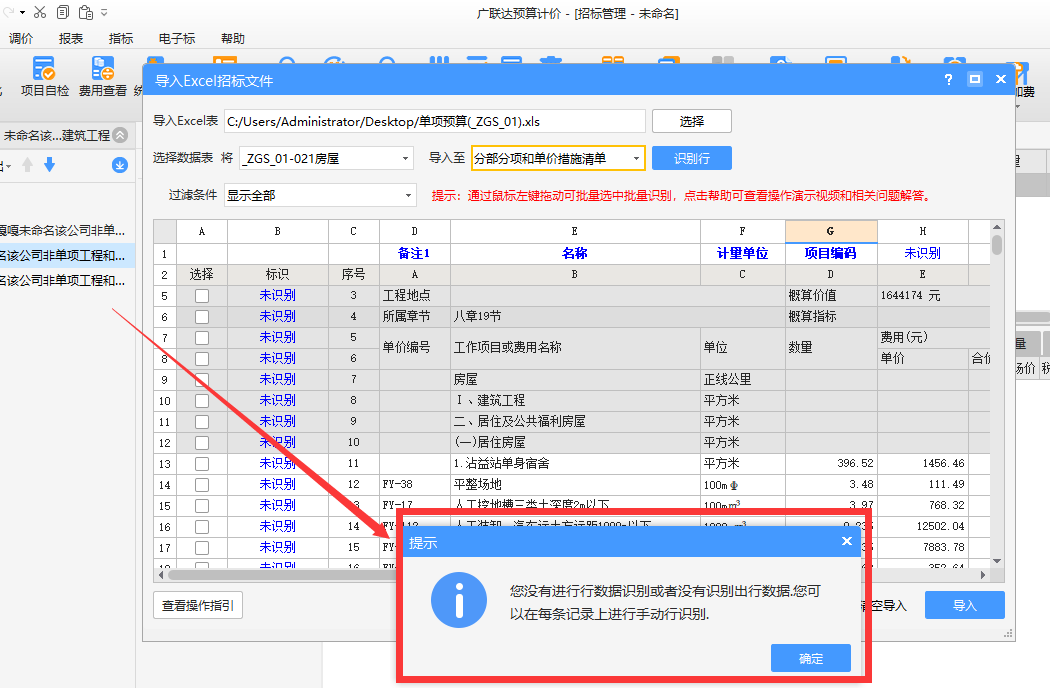The height and width of the screenshot is (688, 1050).
Task: Click the cut (scissors) icon in quick toolbar
Action: [x=40, y=12]
